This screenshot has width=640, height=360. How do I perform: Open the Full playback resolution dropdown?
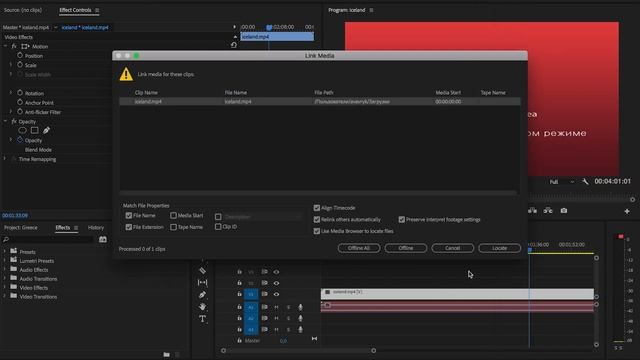point(562,182)
